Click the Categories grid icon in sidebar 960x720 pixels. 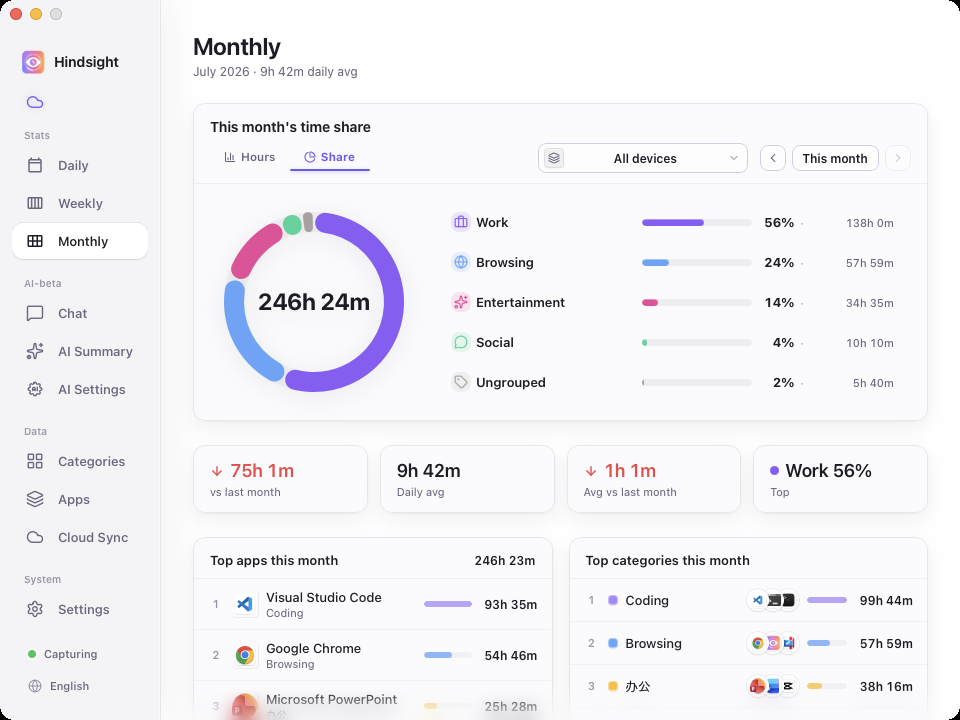[35, 461]
